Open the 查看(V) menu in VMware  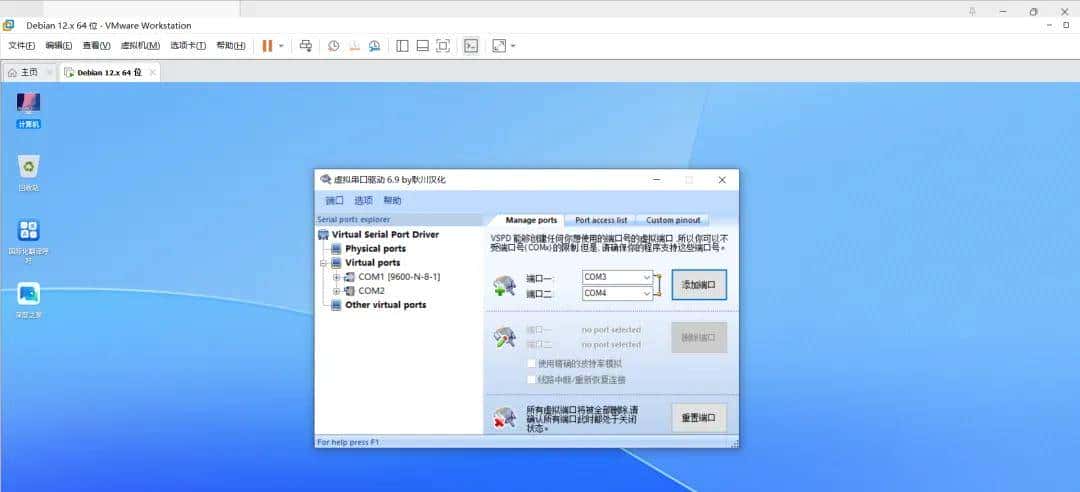pyautogui.click(x=96, y=46)
